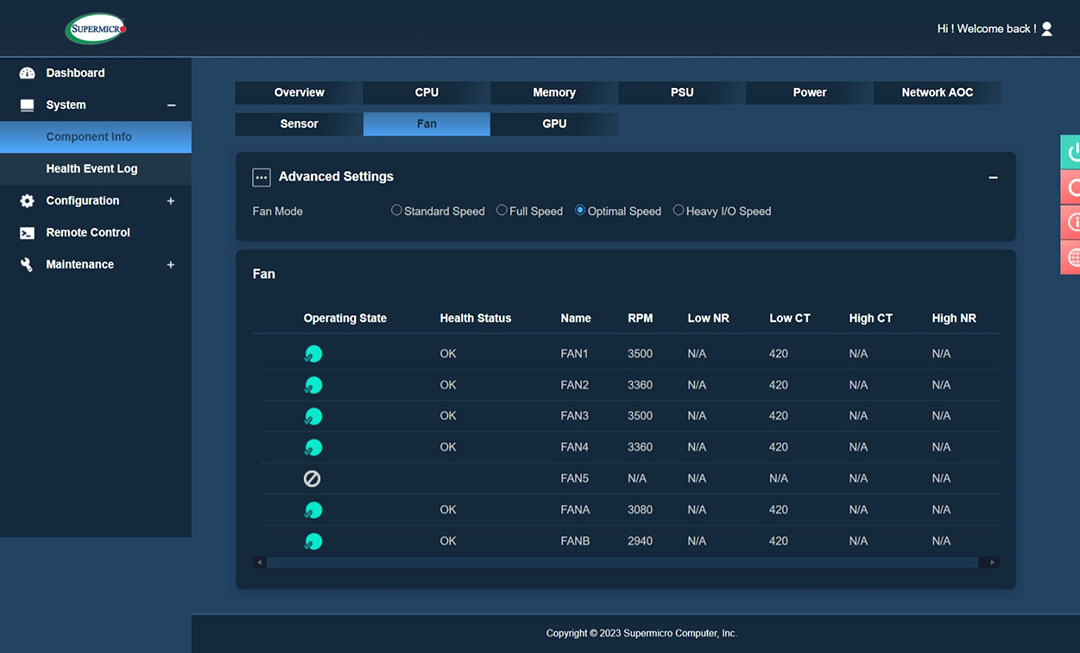Select the Fan tab
Image resolution: width=1080 pixels, height=653 pixels.
(x=426, y=124)
